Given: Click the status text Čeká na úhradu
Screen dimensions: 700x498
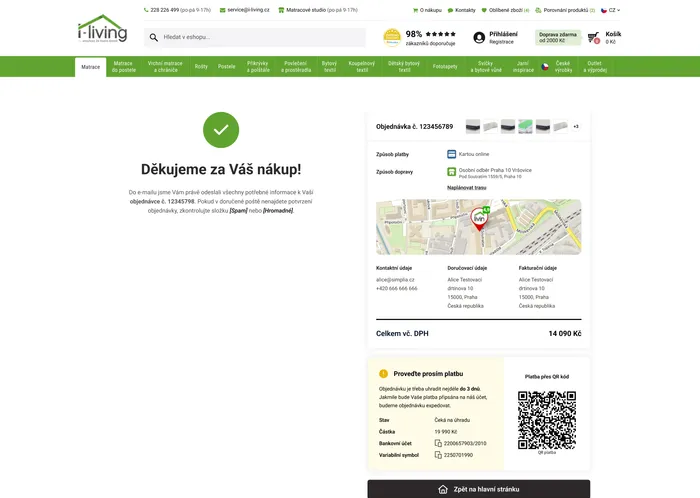Looking at the screenshot, I should click(x=452, y=420).
